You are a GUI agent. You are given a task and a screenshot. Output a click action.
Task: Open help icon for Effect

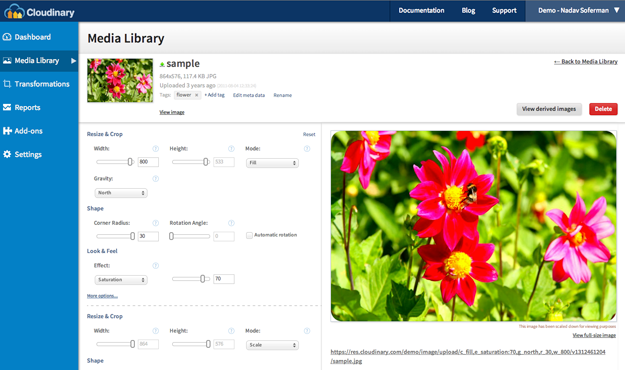(x=155, y=266)
